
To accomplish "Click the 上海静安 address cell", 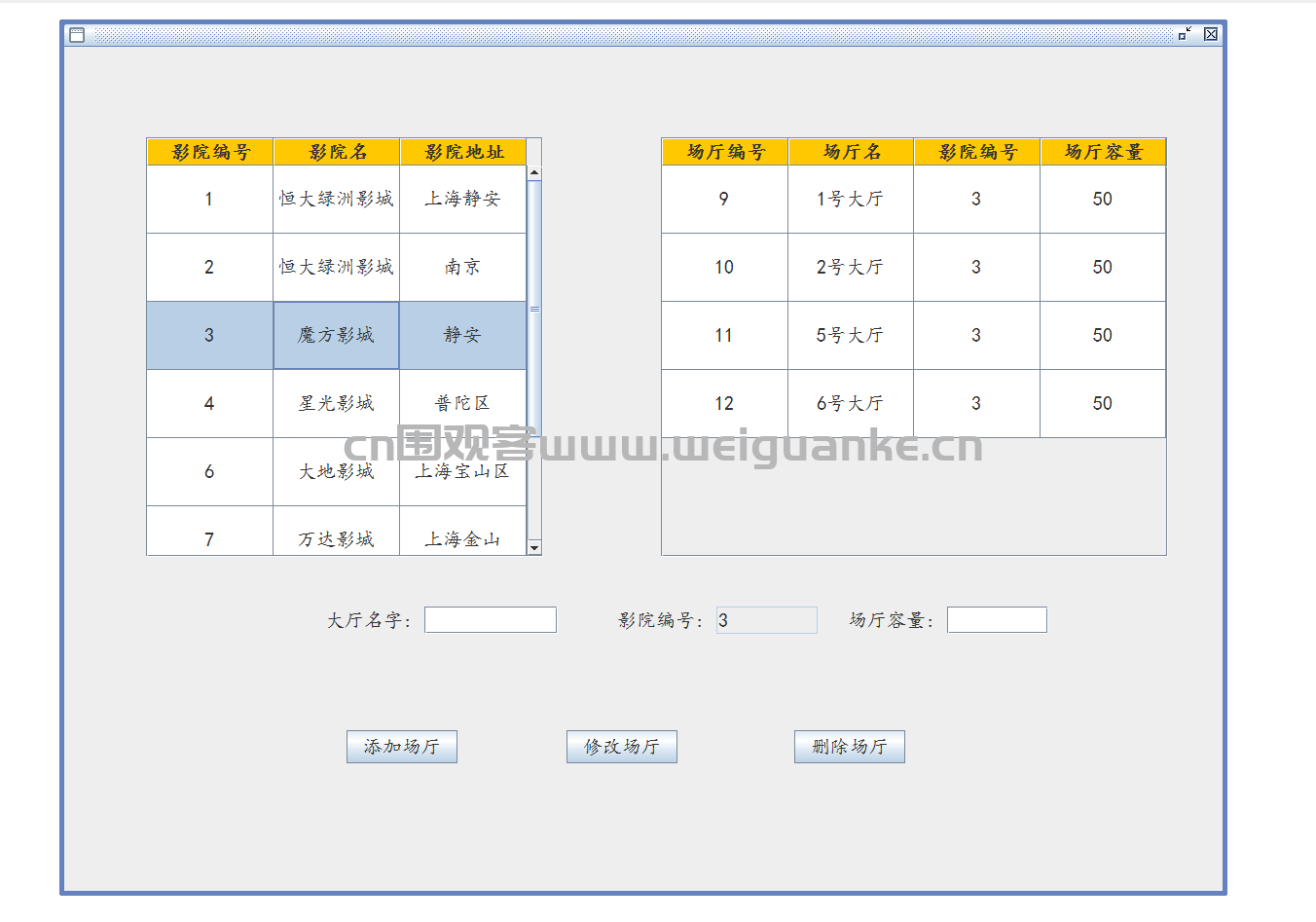I will coord(463,200).
